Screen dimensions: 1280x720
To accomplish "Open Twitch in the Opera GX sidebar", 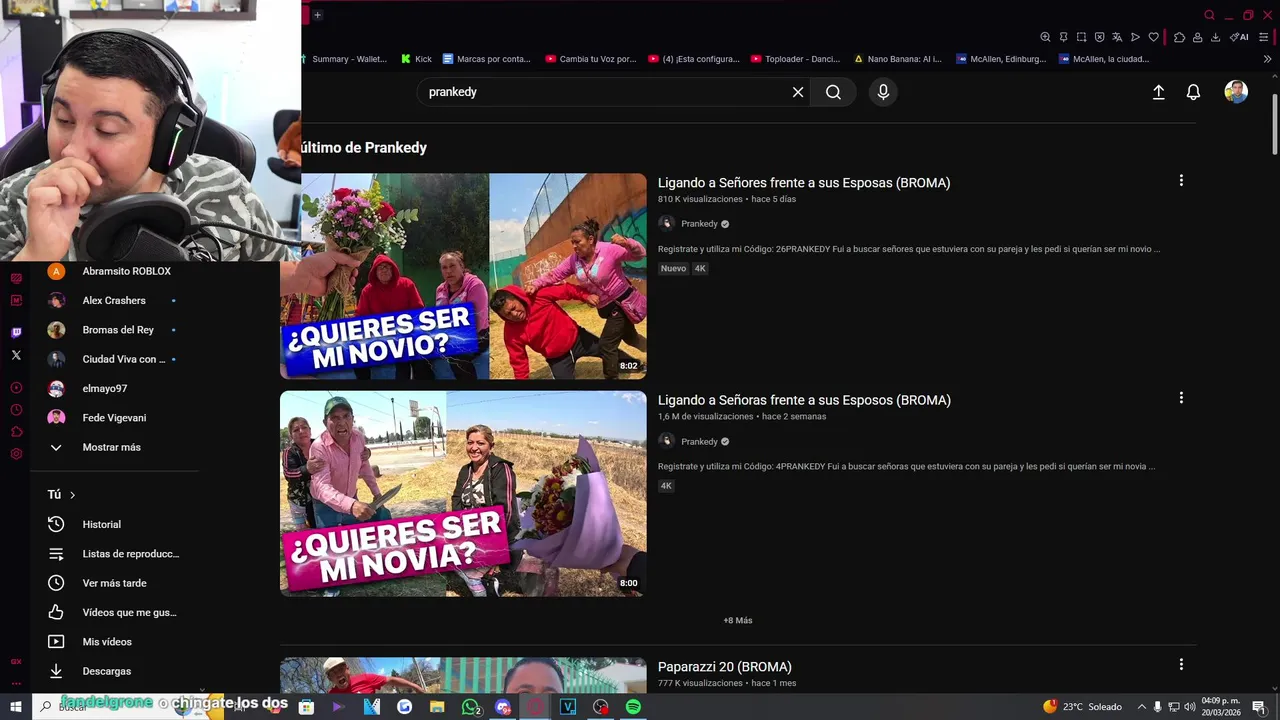I will (16, 333).
